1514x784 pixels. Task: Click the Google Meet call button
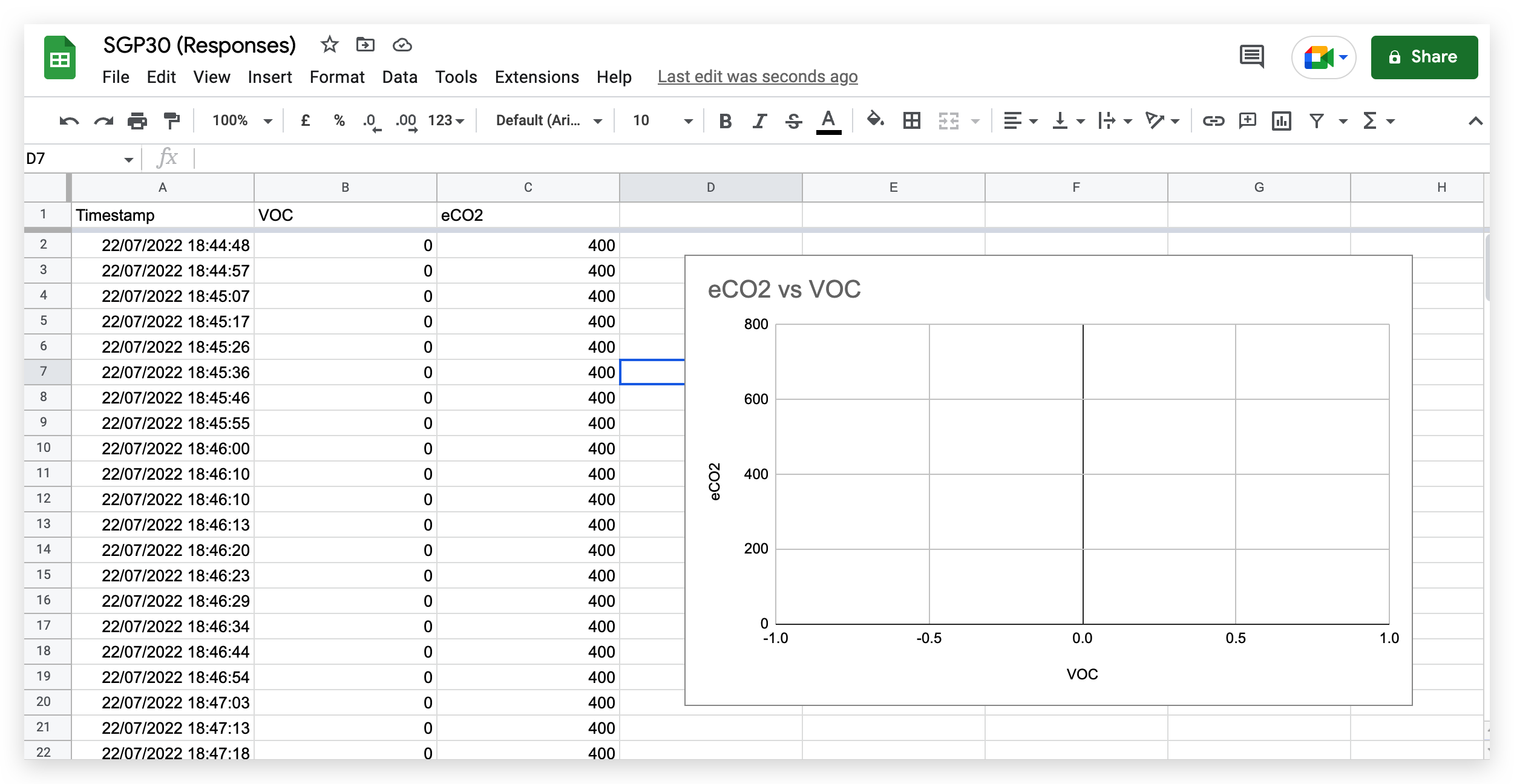tap(1323, 57)
